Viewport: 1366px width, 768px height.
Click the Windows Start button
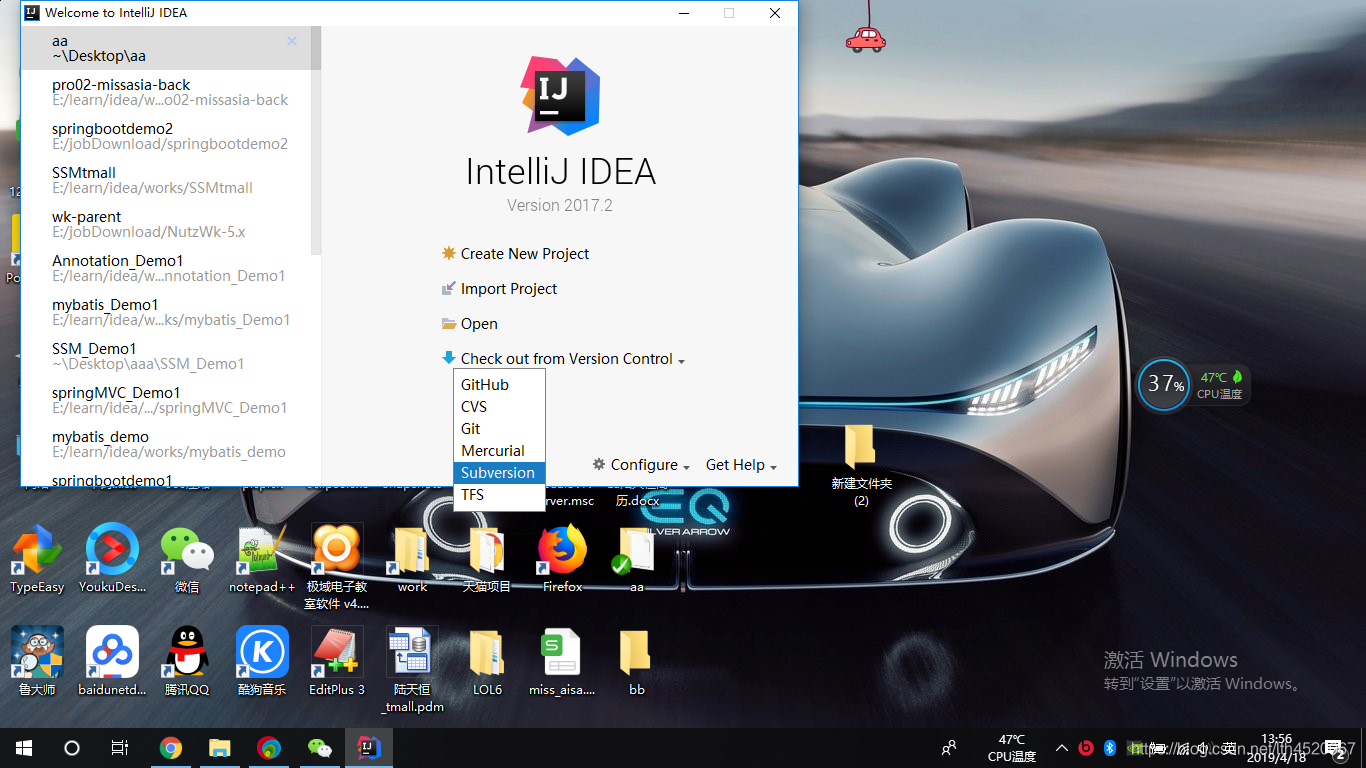pyautogui.click(x=24, y=748)
